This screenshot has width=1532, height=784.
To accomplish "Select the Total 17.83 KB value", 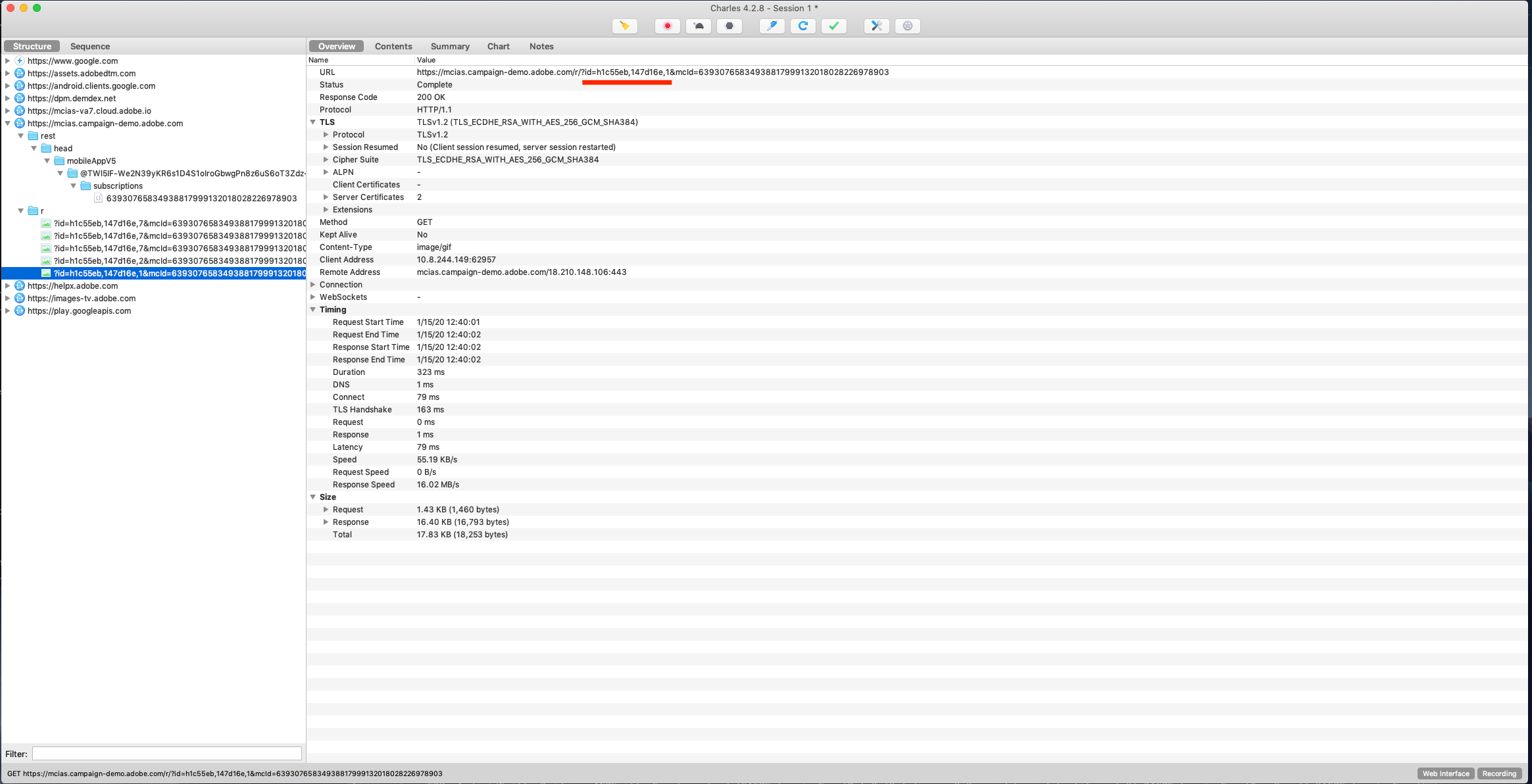I will (462, 534).
